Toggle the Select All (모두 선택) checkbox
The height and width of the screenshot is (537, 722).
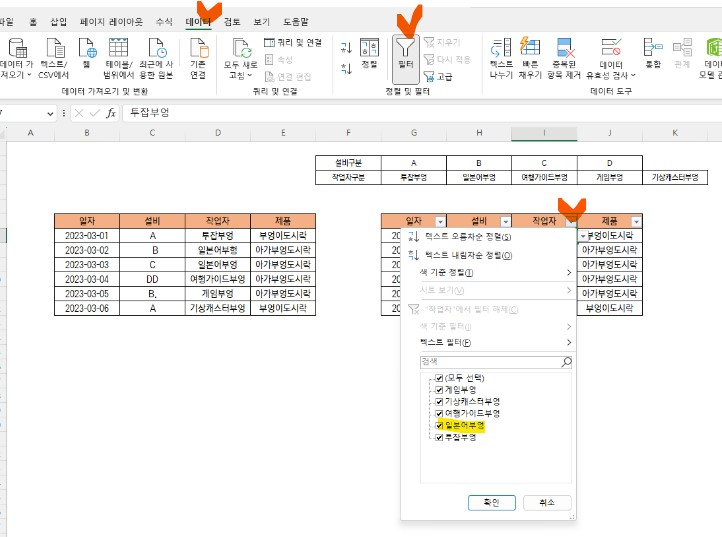(x=439, y=378)
